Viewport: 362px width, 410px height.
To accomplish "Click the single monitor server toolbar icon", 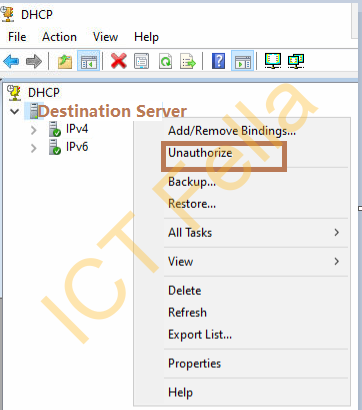I will click(x=273, y=61).
